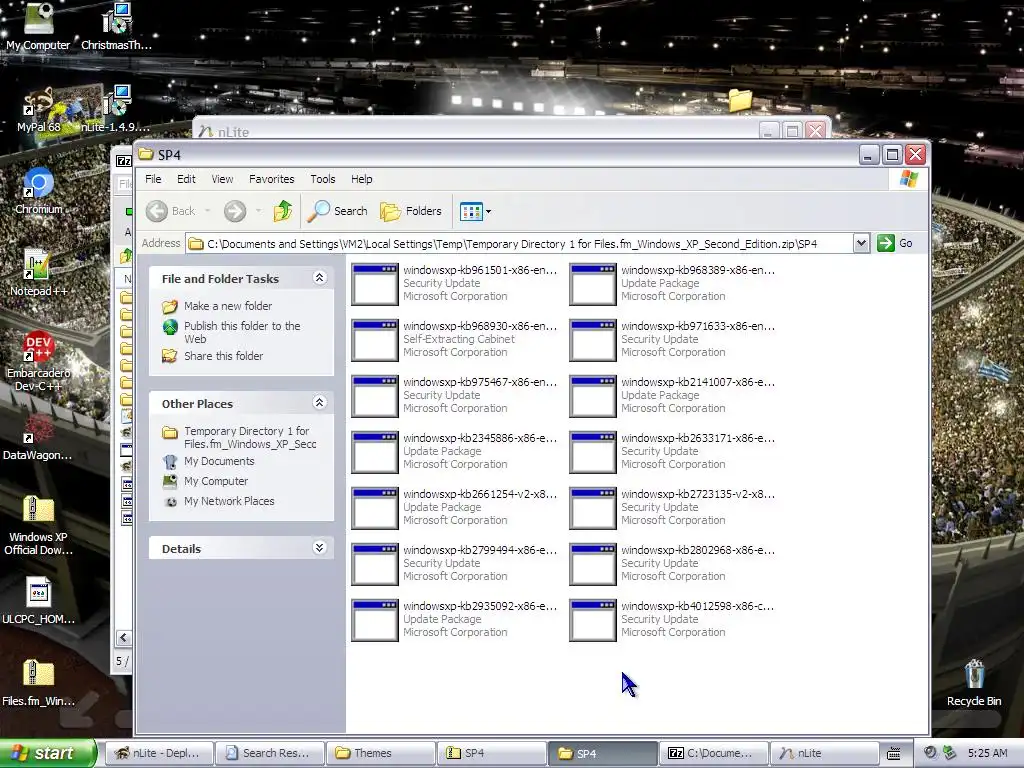Select the windowsxp-kb2935092 file icon

point(375,621)
